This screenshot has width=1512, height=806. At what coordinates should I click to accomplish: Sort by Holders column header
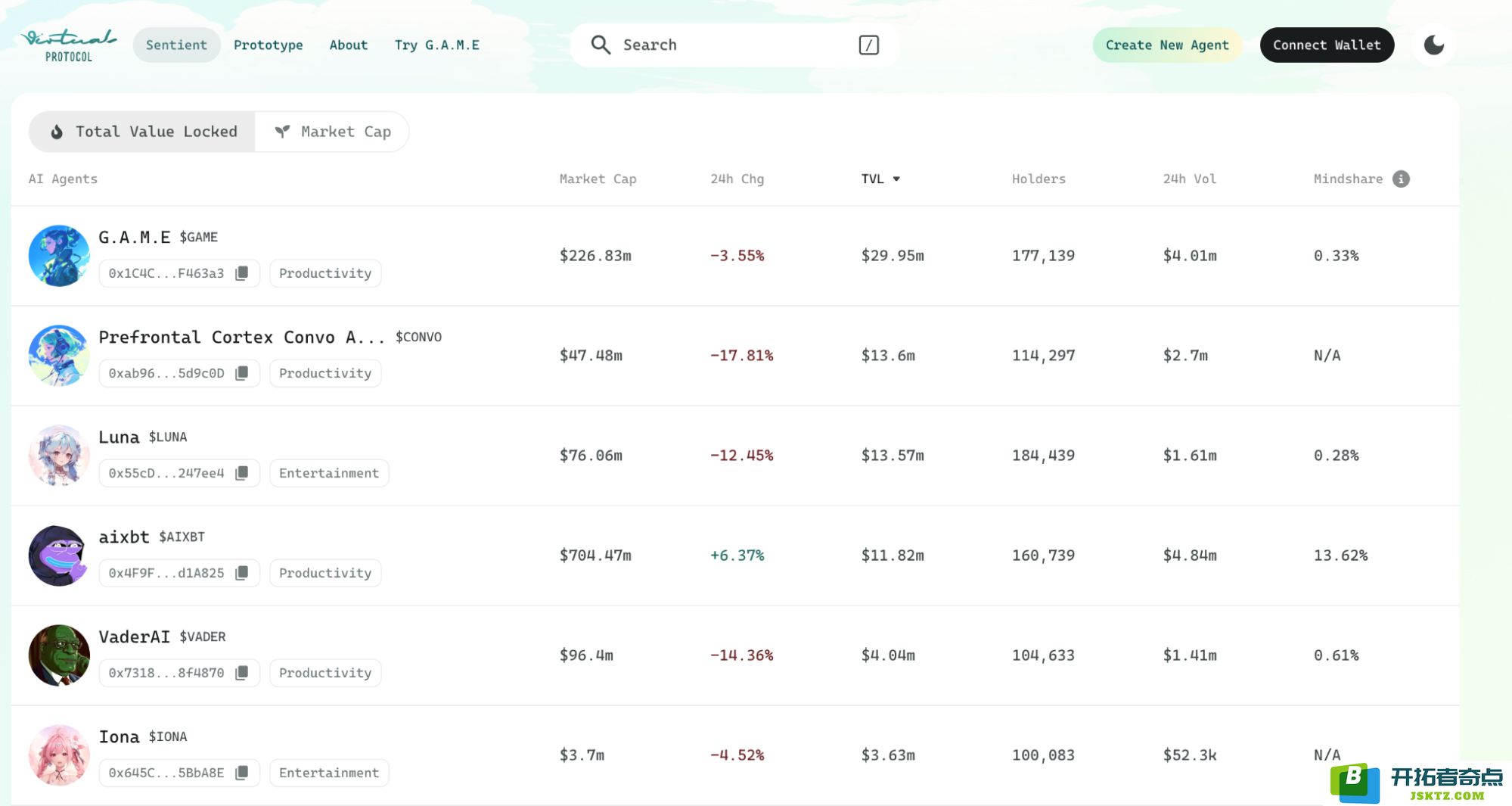(x=1039, y=179)
